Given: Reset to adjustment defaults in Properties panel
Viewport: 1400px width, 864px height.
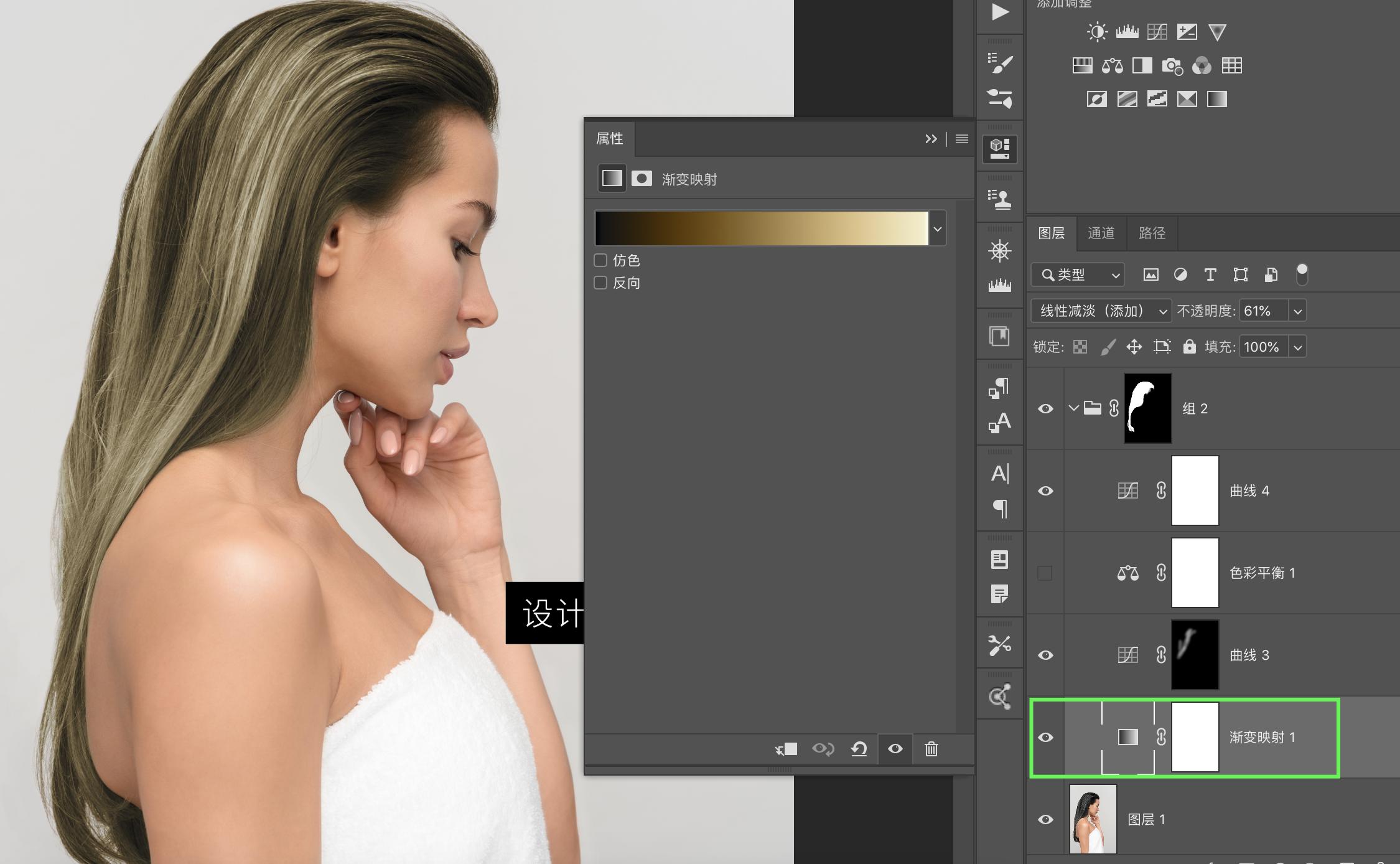Looking at the screenshot, I should tap(859, 749).
